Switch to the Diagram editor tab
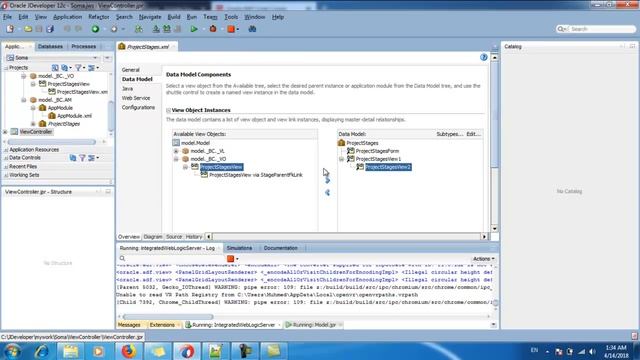The image size is (640, 360). (x=153, y=237)
